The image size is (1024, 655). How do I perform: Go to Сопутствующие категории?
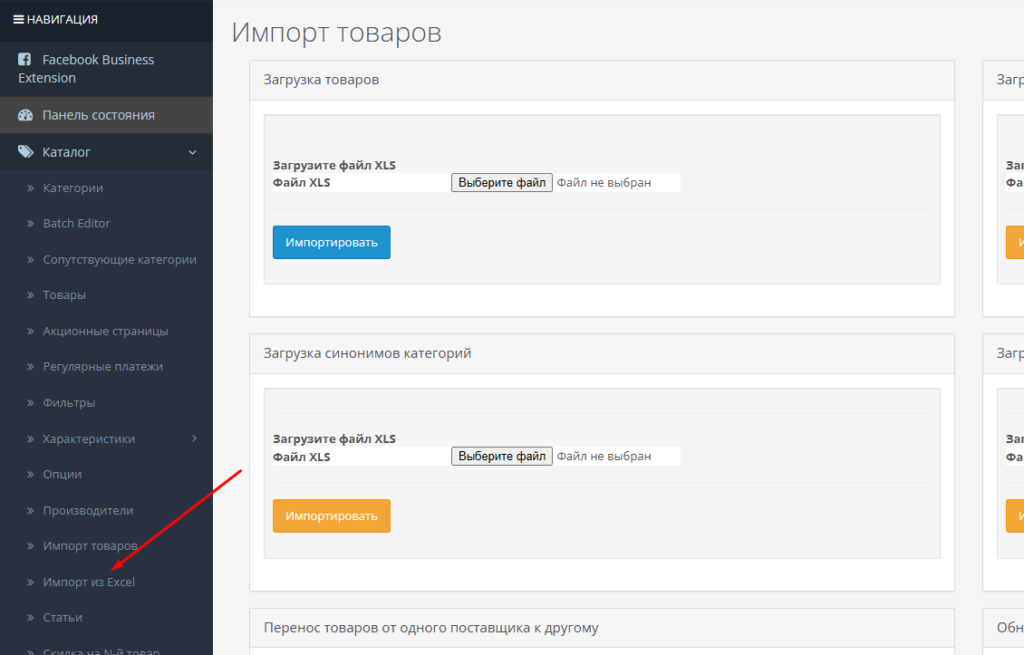click(x=119, y=260)
